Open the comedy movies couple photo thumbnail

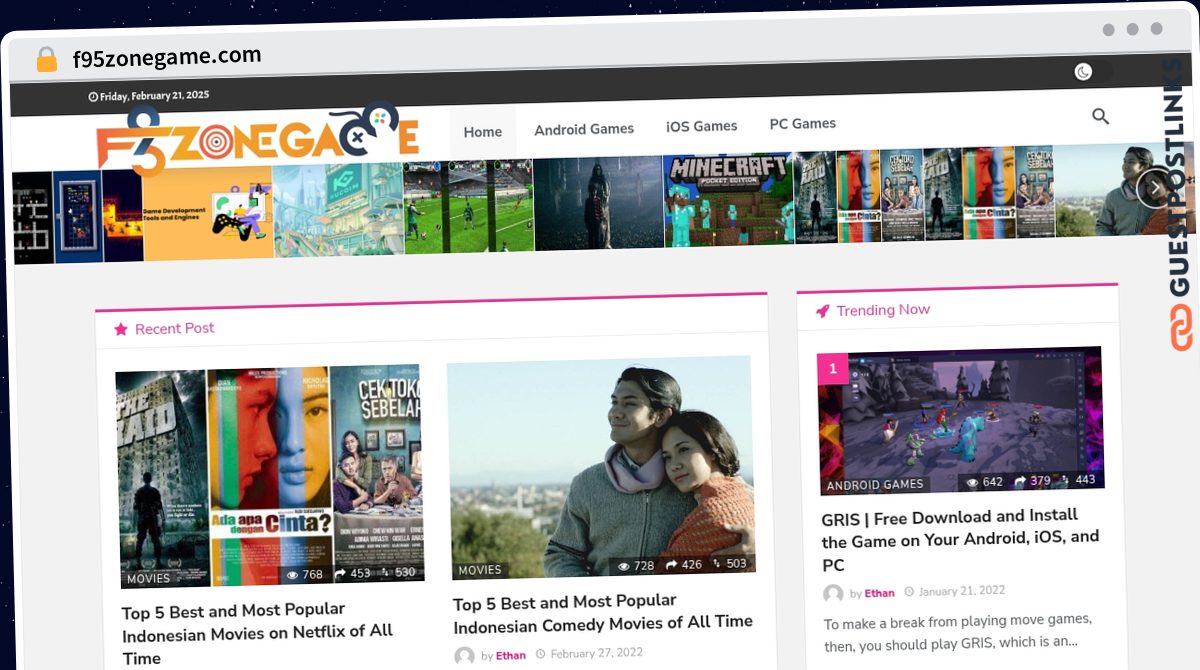pos(601,467)
